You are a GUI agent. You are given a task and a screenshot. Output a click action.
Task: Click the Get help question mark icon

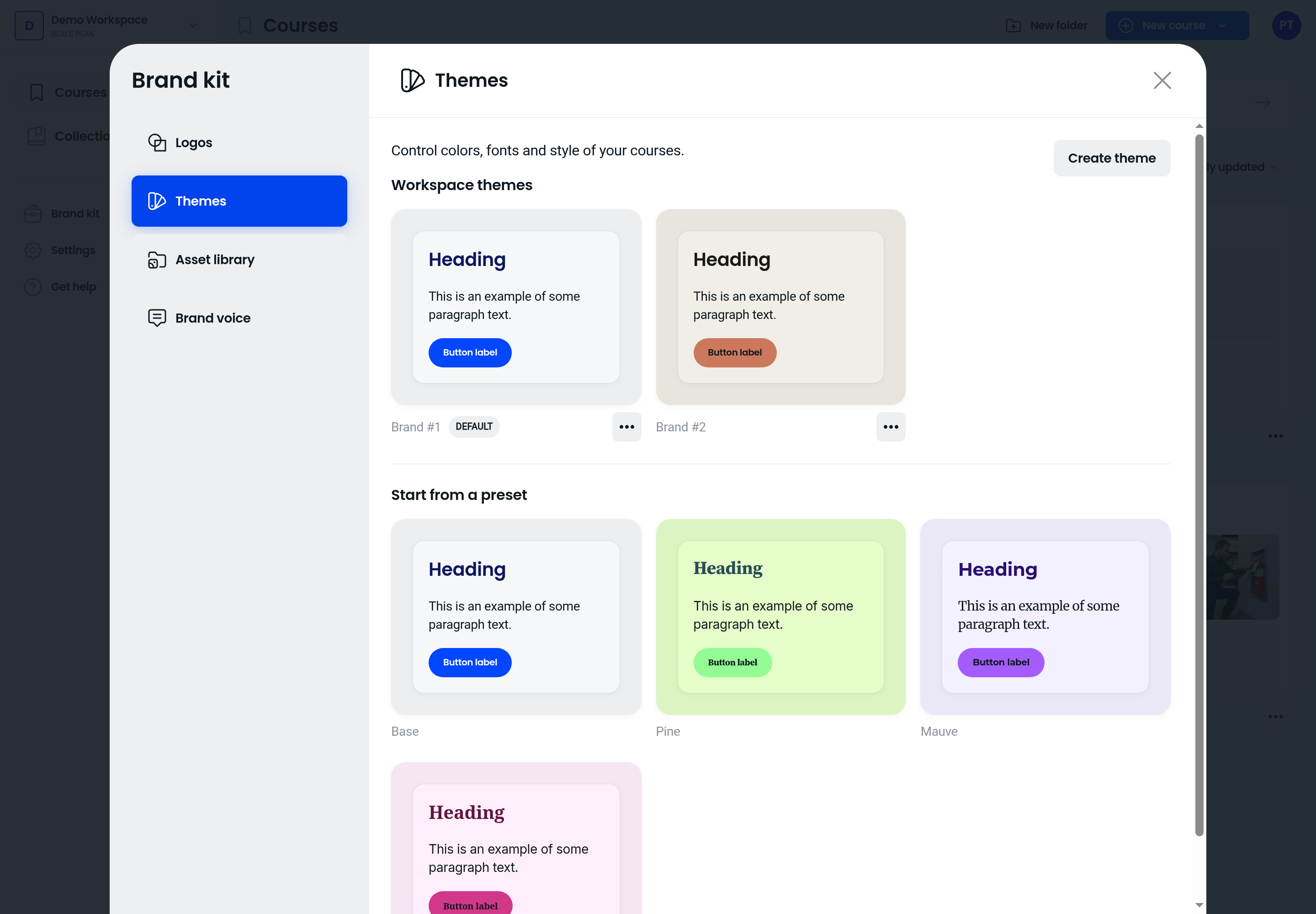coord(32,287)
